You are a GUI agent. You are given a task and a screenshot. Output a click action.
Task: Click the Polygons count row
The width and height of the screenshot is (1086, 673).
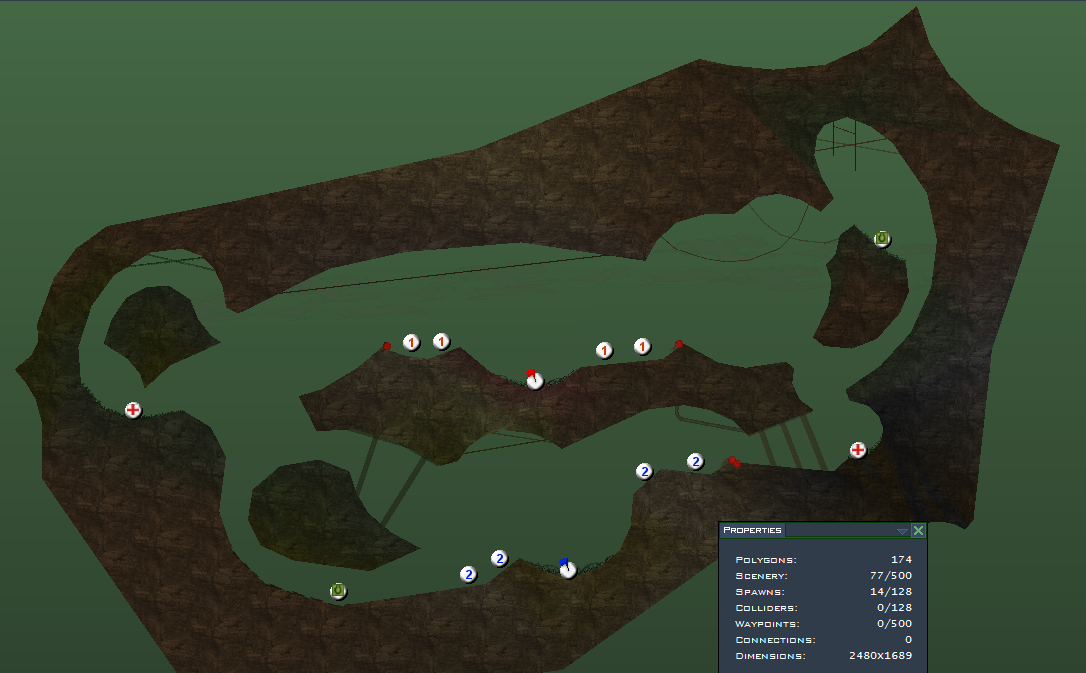pos(823,560)
